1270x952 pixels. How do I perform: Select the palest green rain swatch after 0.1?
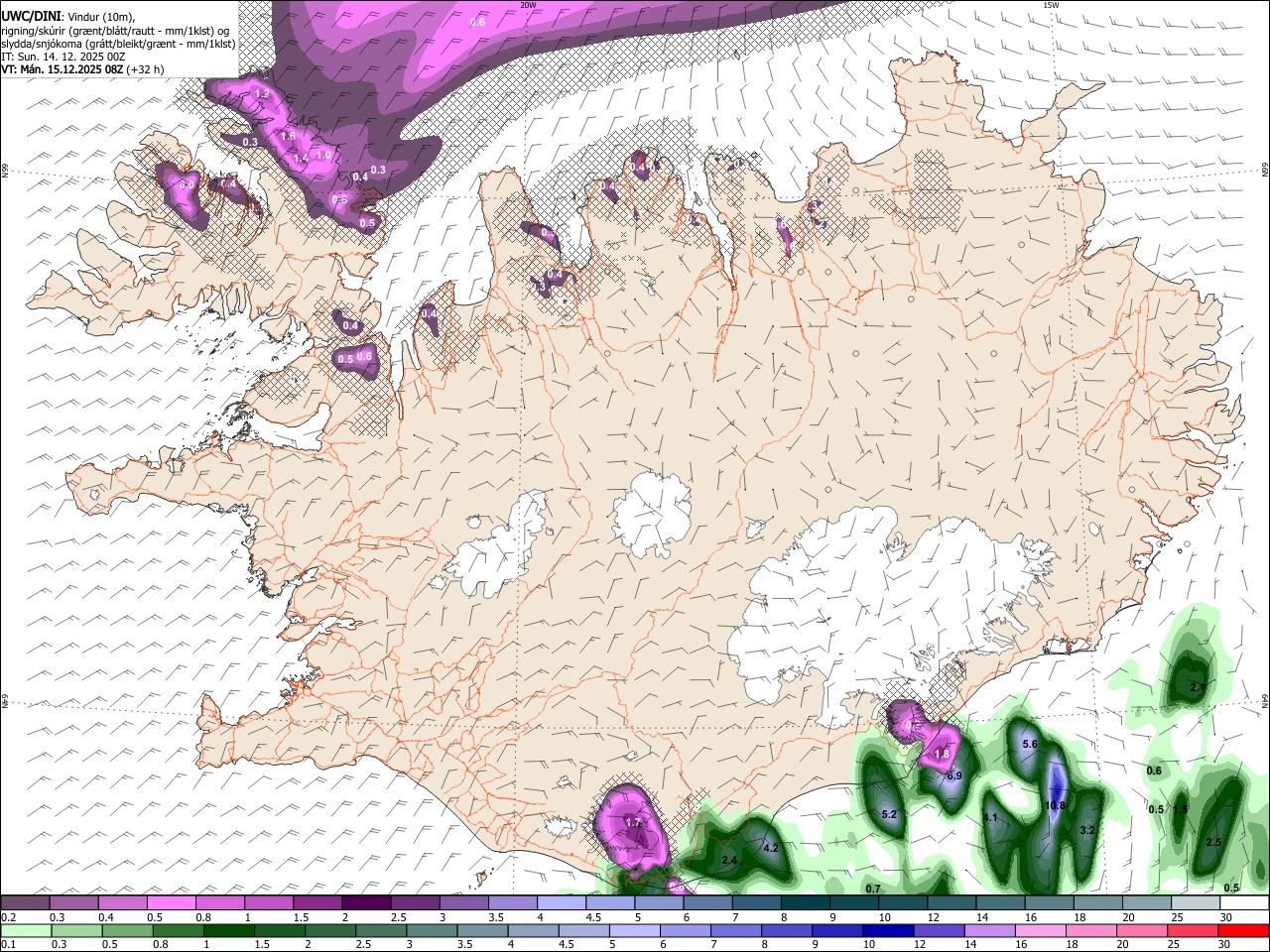[25, 930]
